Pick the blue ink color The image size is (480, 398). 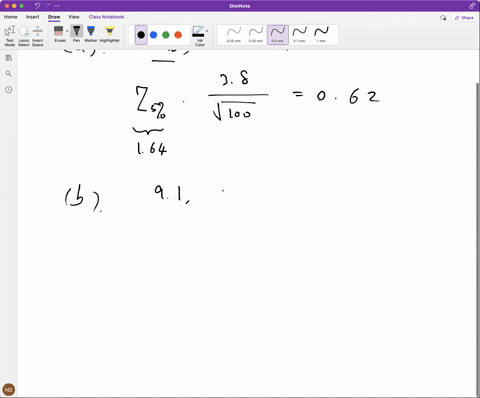[x=153, y=35]
